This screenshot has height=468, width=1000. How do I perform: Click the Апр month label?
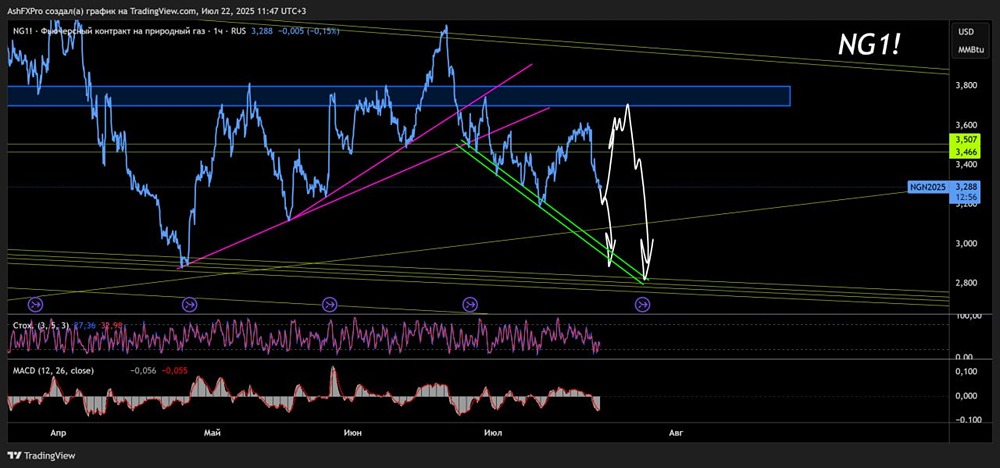pos(58,433)
